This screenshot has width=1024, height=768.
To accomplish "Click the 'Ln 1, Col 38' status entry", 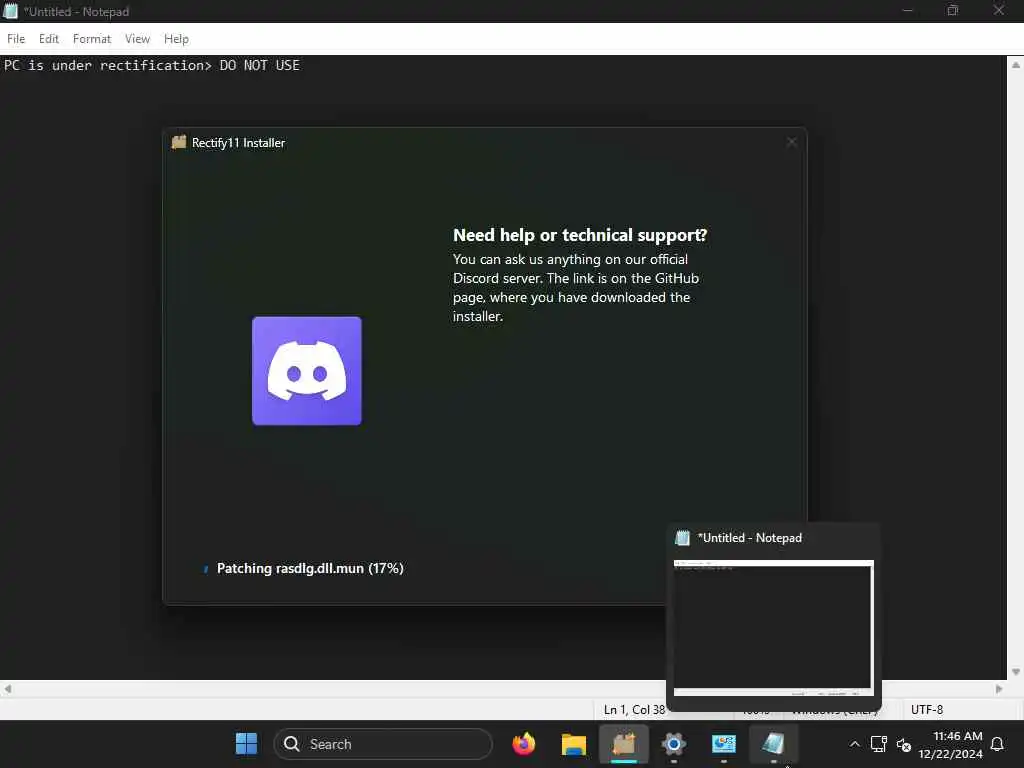I will click(x=633, y=709).
